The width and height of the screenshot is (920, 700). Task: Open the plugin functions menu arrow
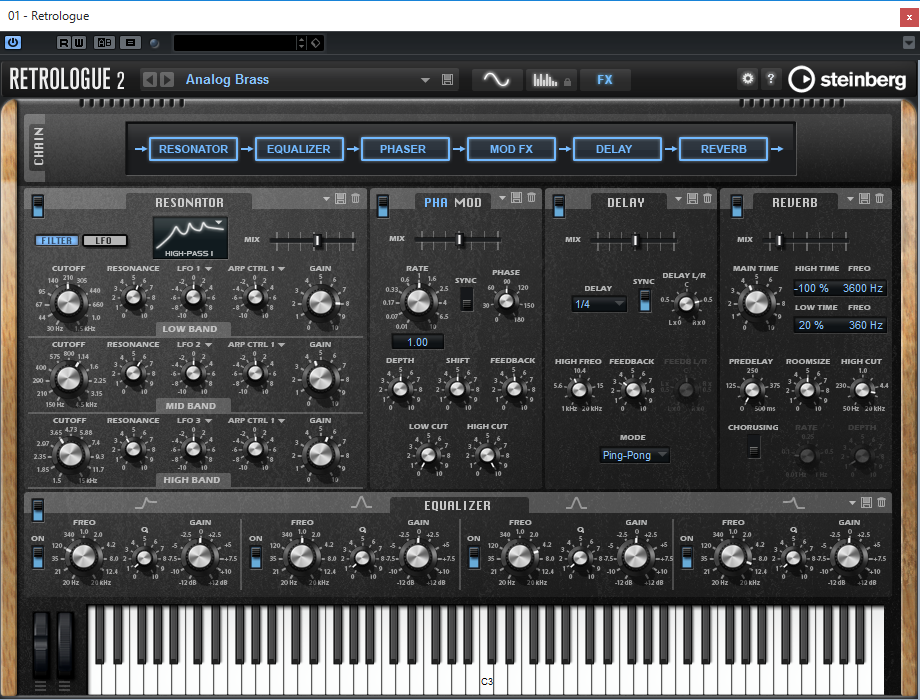908,43
